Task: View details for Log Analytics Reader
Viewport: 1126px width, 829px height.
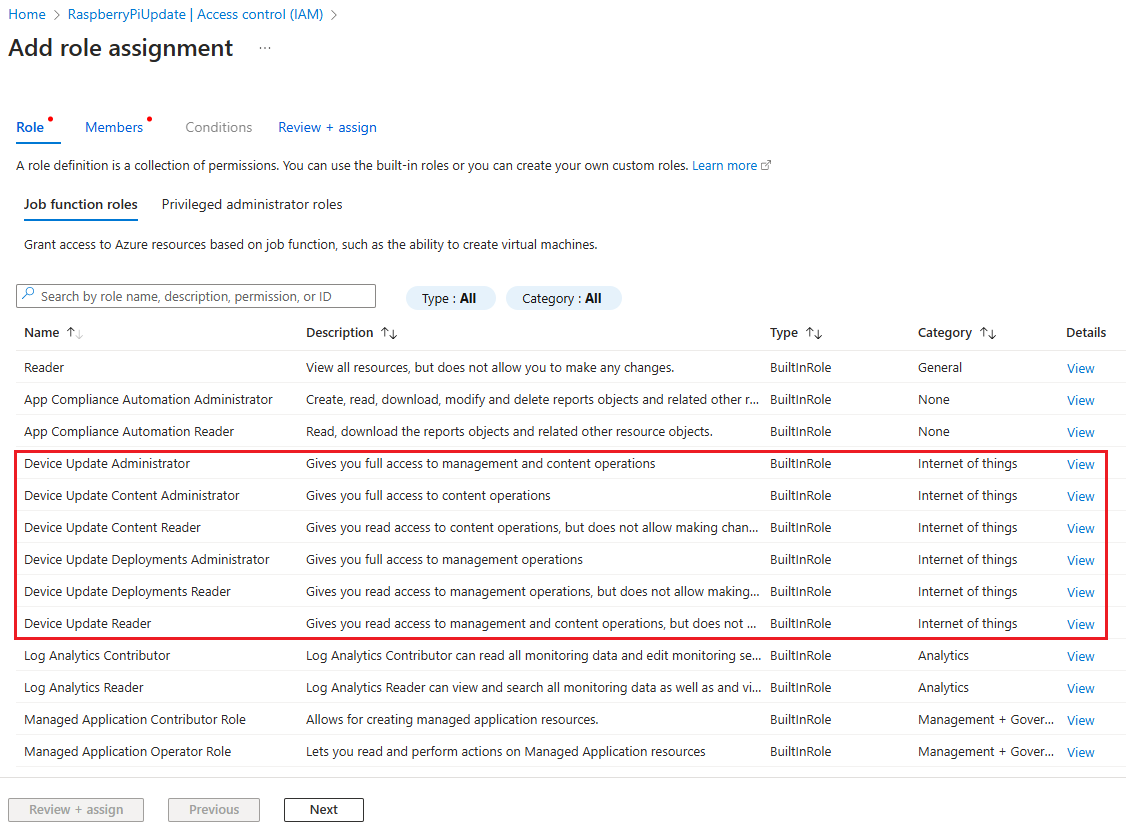Action: (x=1080, y=688)
